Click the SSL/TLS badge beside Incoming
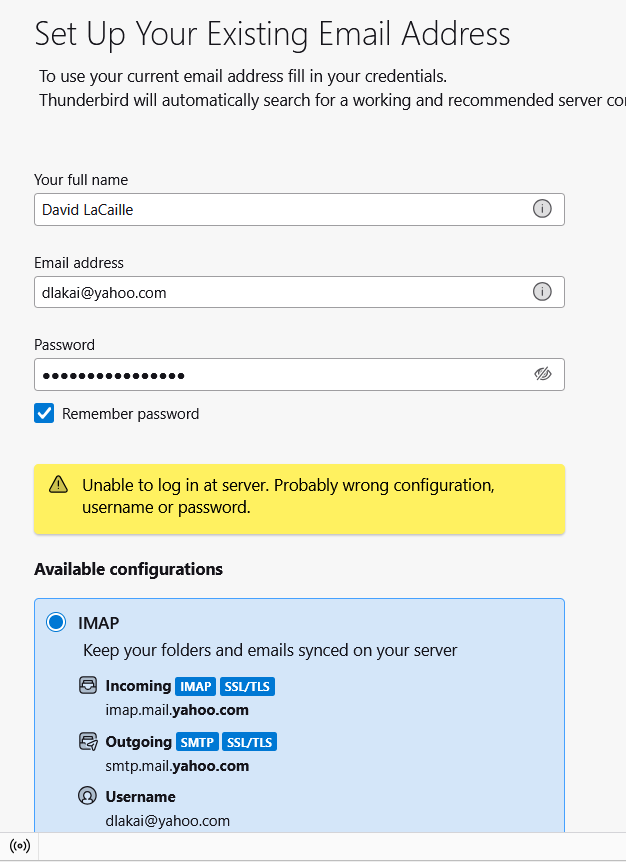The width and height of the screenshot is (626, 862). [247, 686]
